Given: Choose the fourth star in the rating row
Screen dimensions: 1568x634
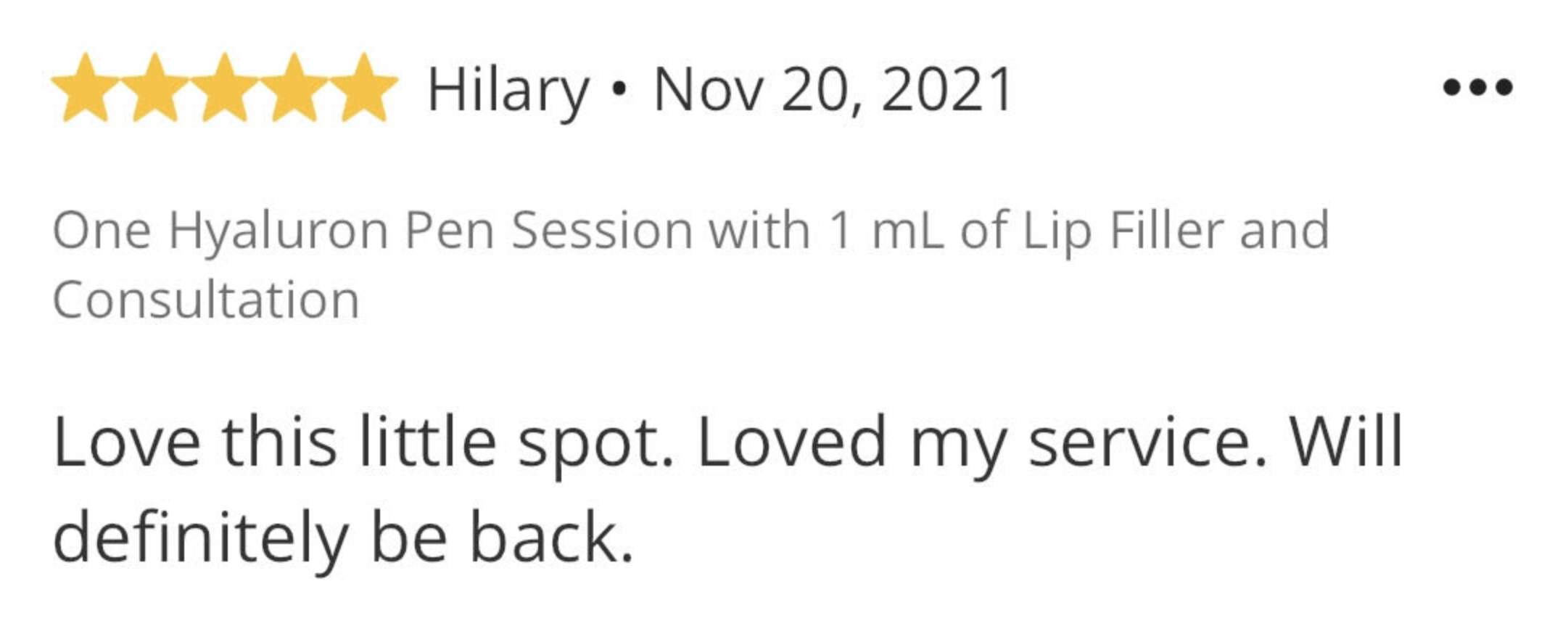Looking at the screenshot, I should (294, 88).
